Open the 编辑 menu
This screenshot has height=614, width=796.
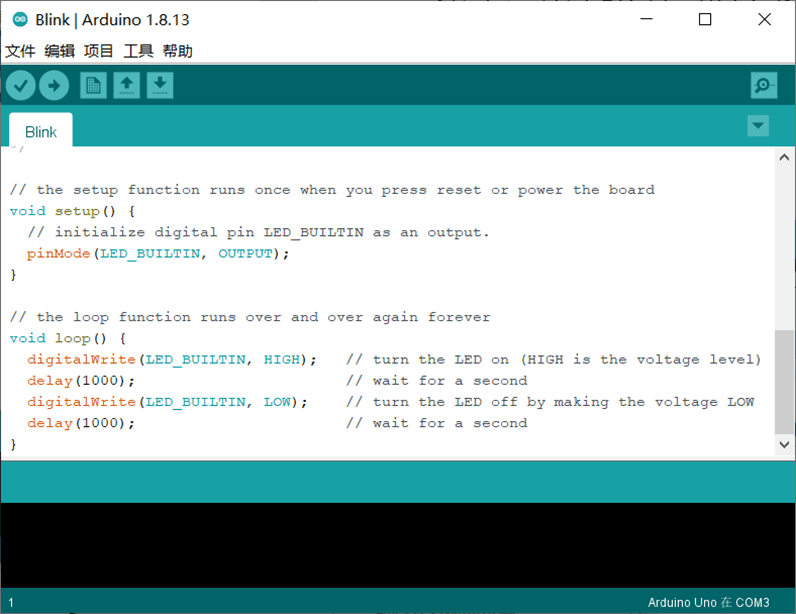click(x=59, y=51)
